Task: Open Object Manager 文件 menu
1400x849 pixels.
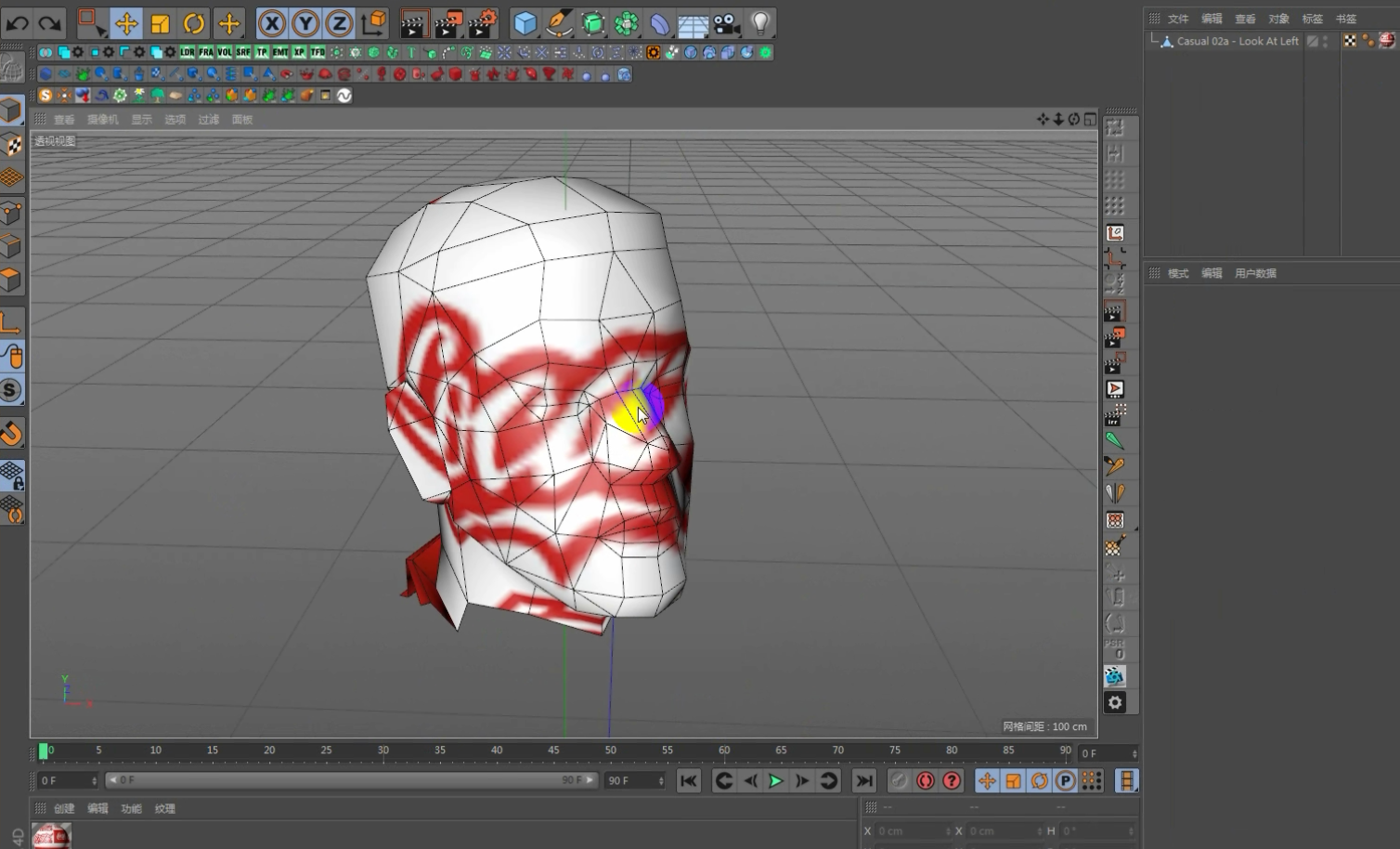Action: 1178,19
